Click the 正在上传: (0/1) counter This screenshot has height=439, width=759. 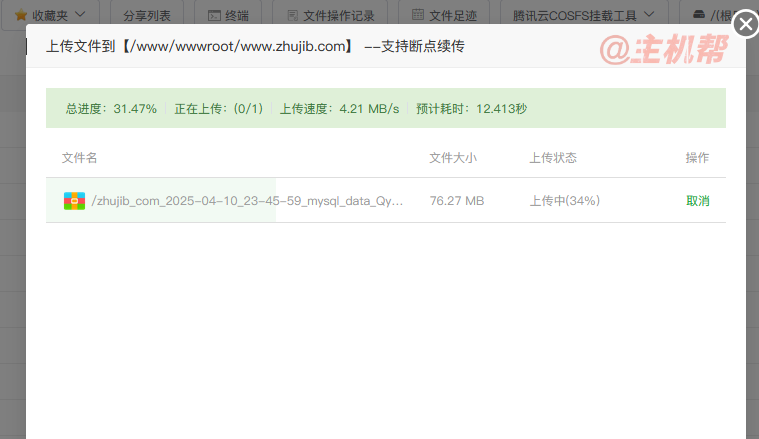[x=219, y=109]
